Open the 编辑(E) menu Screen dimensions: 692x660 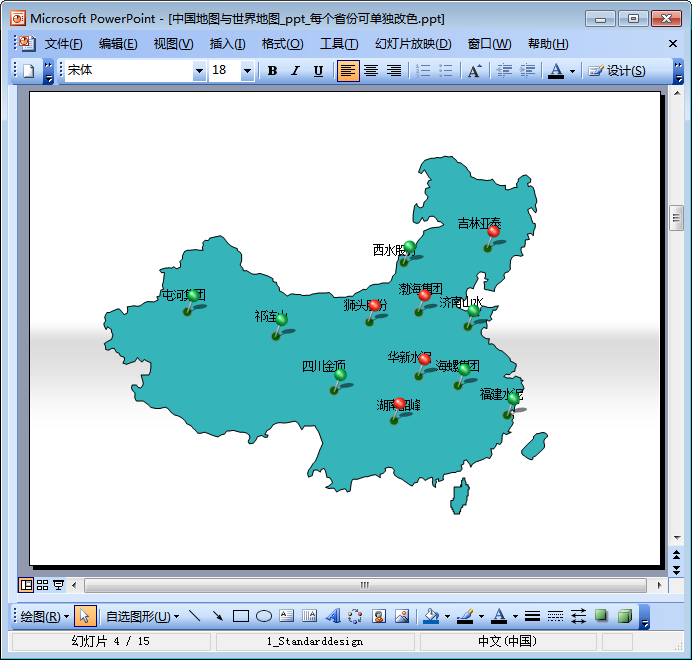click(x=118, y=44)
